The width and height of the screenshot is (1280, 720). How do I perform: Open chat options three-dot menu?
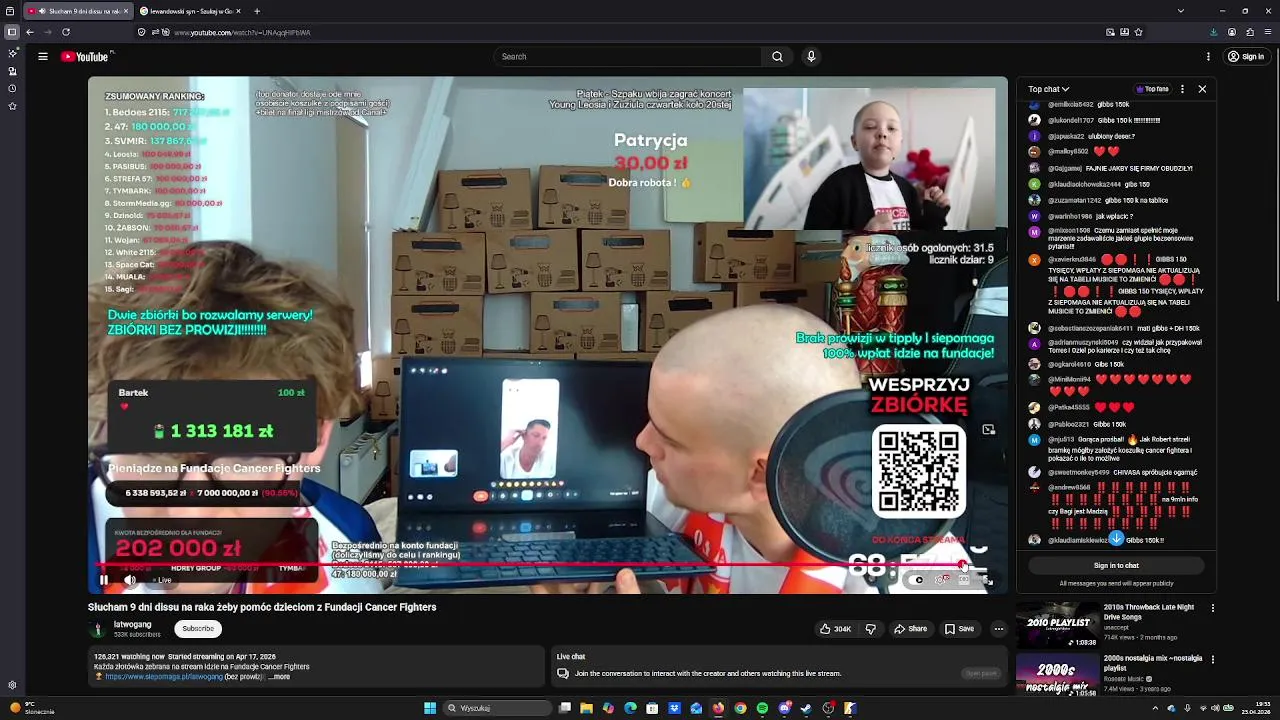coord(1182,89)
